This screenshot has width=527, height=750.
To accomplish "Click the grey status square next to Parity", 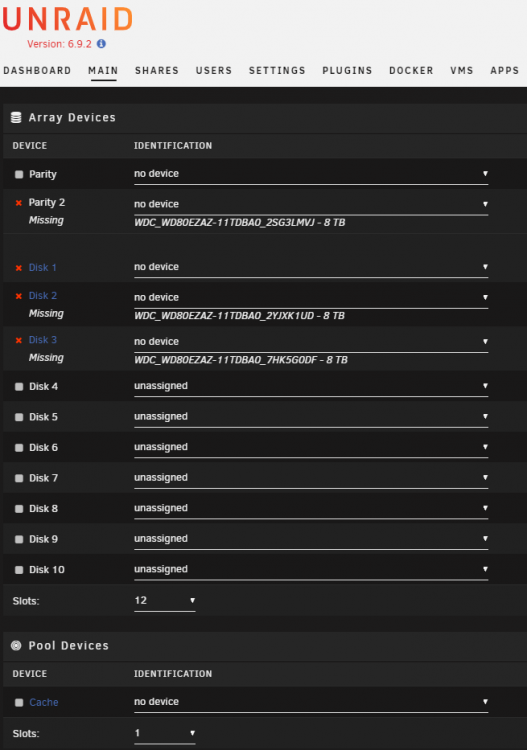I will [19, 174].
